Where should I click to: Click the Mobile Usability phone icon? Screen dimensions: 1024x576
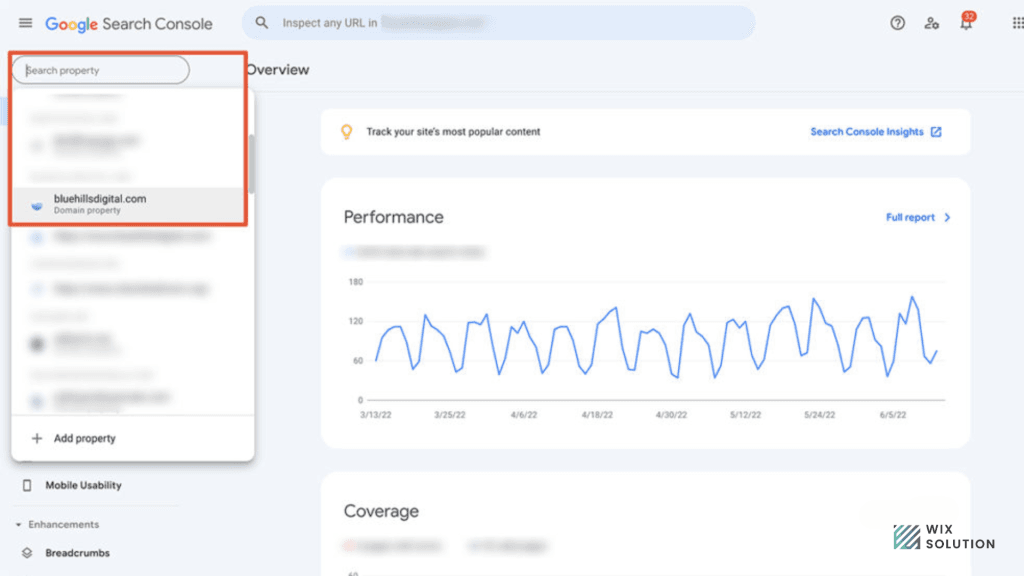(27, 485)
